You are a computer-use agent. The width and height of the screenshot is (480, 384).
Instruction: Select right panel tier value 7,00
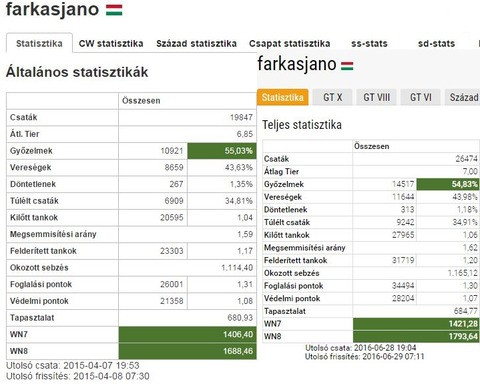coord(470,171)
